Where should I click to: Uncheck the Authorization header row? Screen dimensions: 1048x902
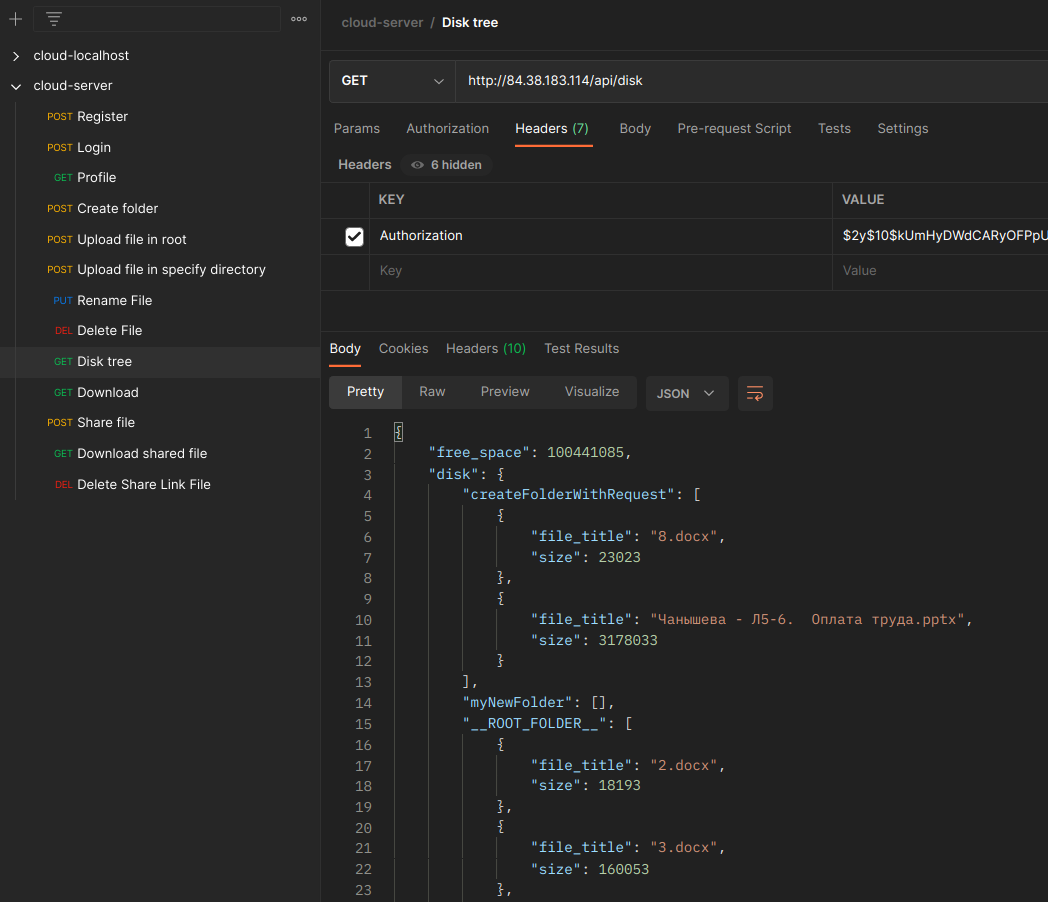click(354, 236)
